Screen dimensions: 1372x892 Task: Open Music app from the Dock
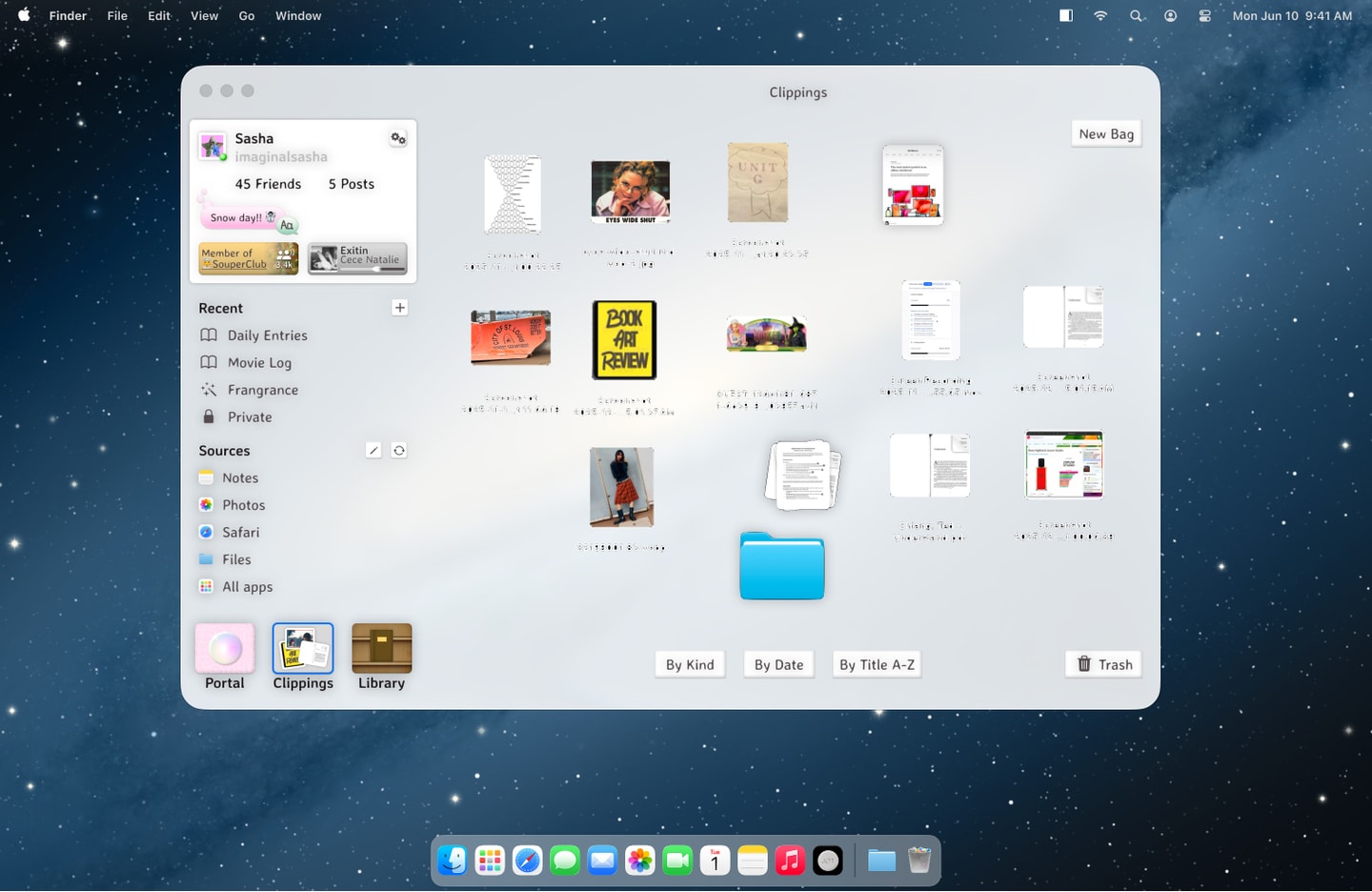(790, 861)
